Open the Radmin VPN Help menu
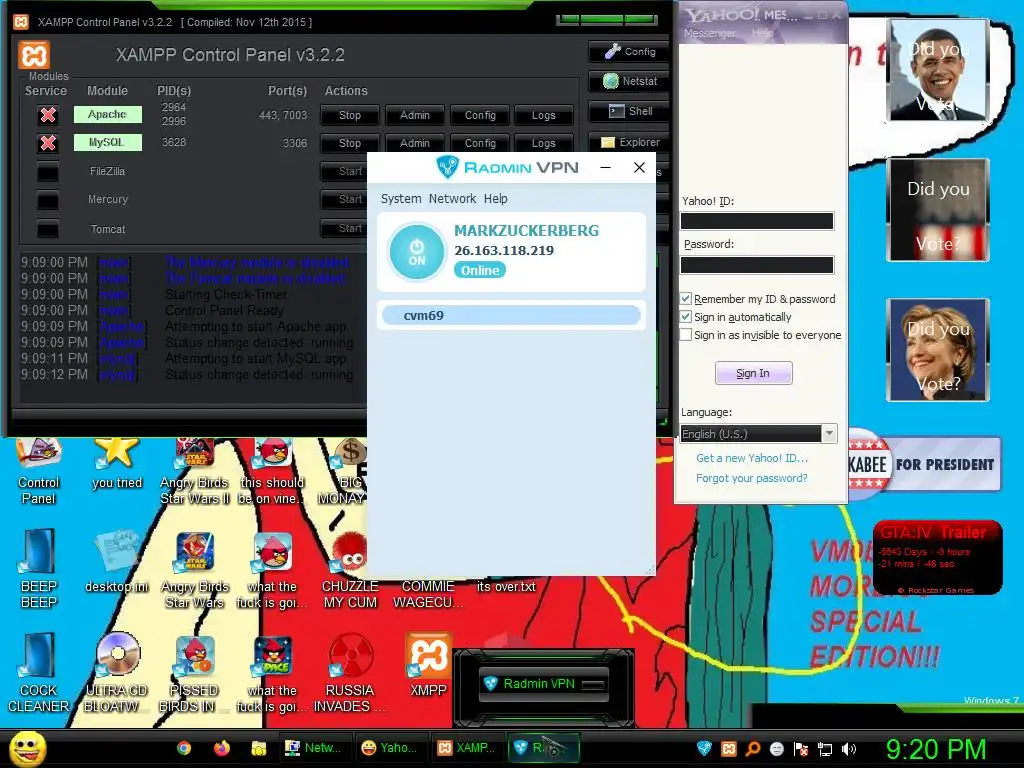 (496, 199)
